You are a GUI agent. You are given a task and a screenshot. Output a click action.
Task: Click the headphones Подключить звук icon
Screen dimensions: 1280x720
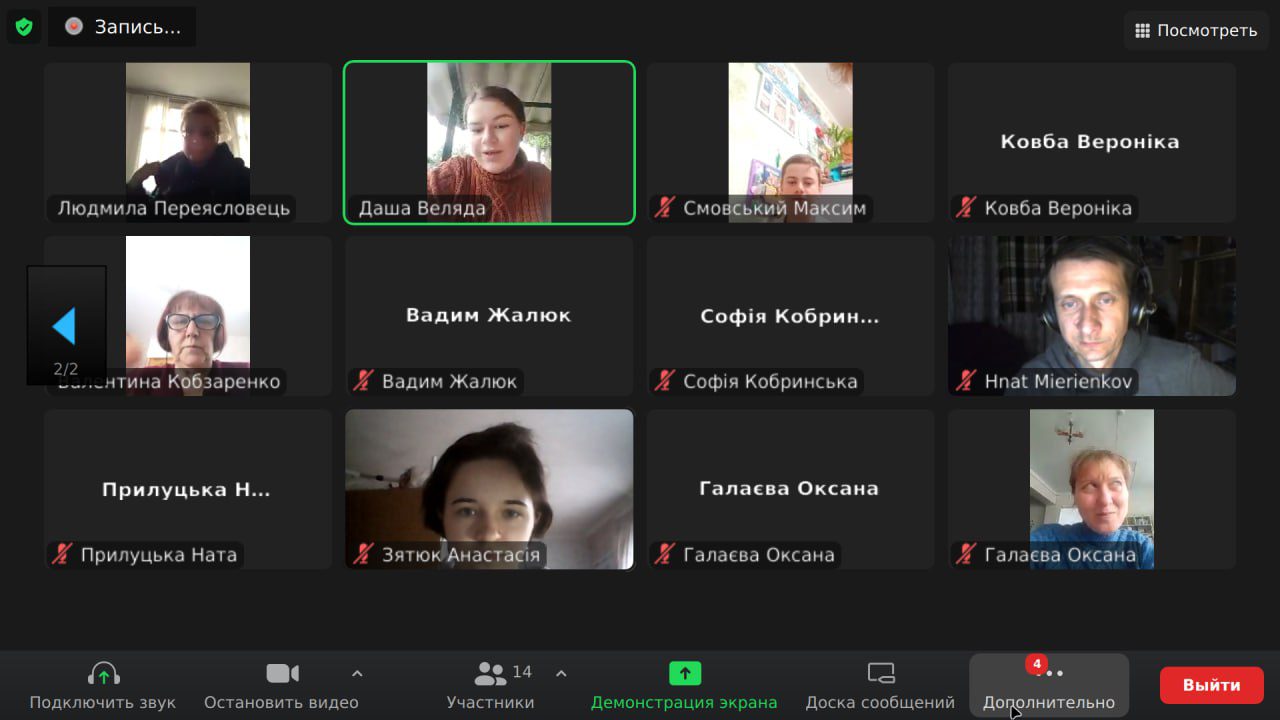pos(103,674)
